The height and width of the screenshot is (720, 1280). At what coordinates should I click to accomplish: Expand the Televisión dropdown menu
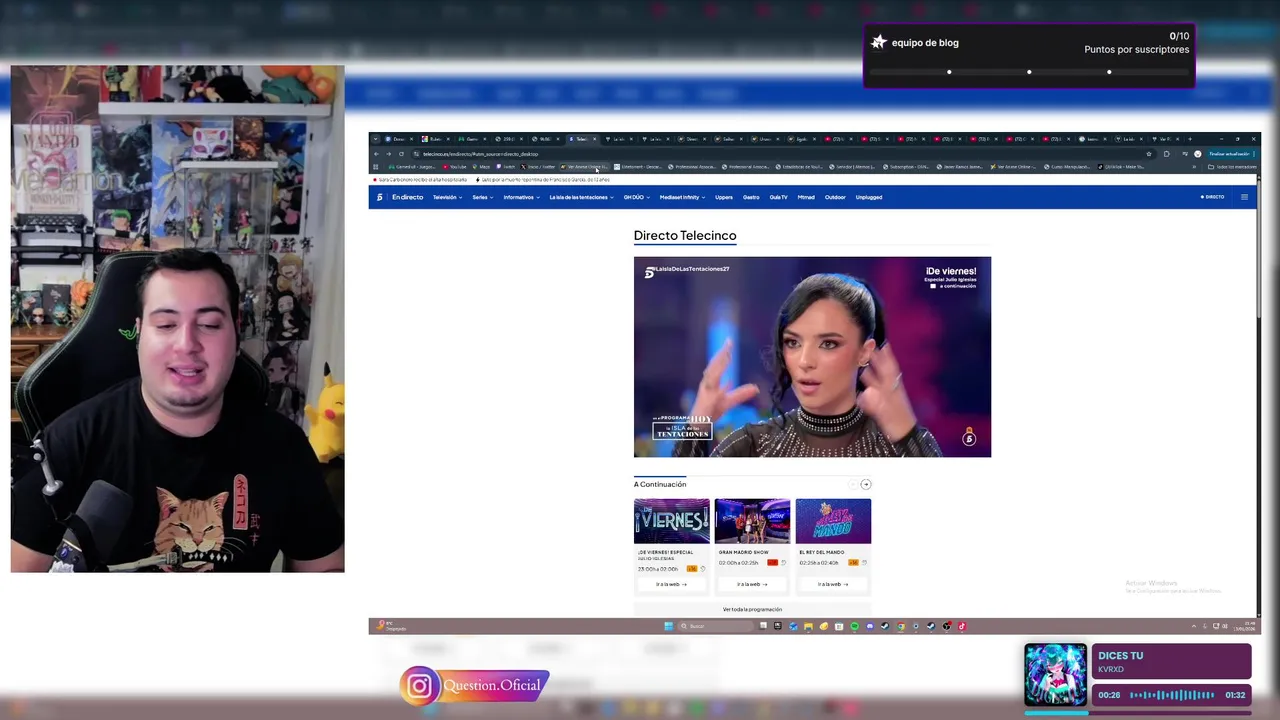point(447,197)
